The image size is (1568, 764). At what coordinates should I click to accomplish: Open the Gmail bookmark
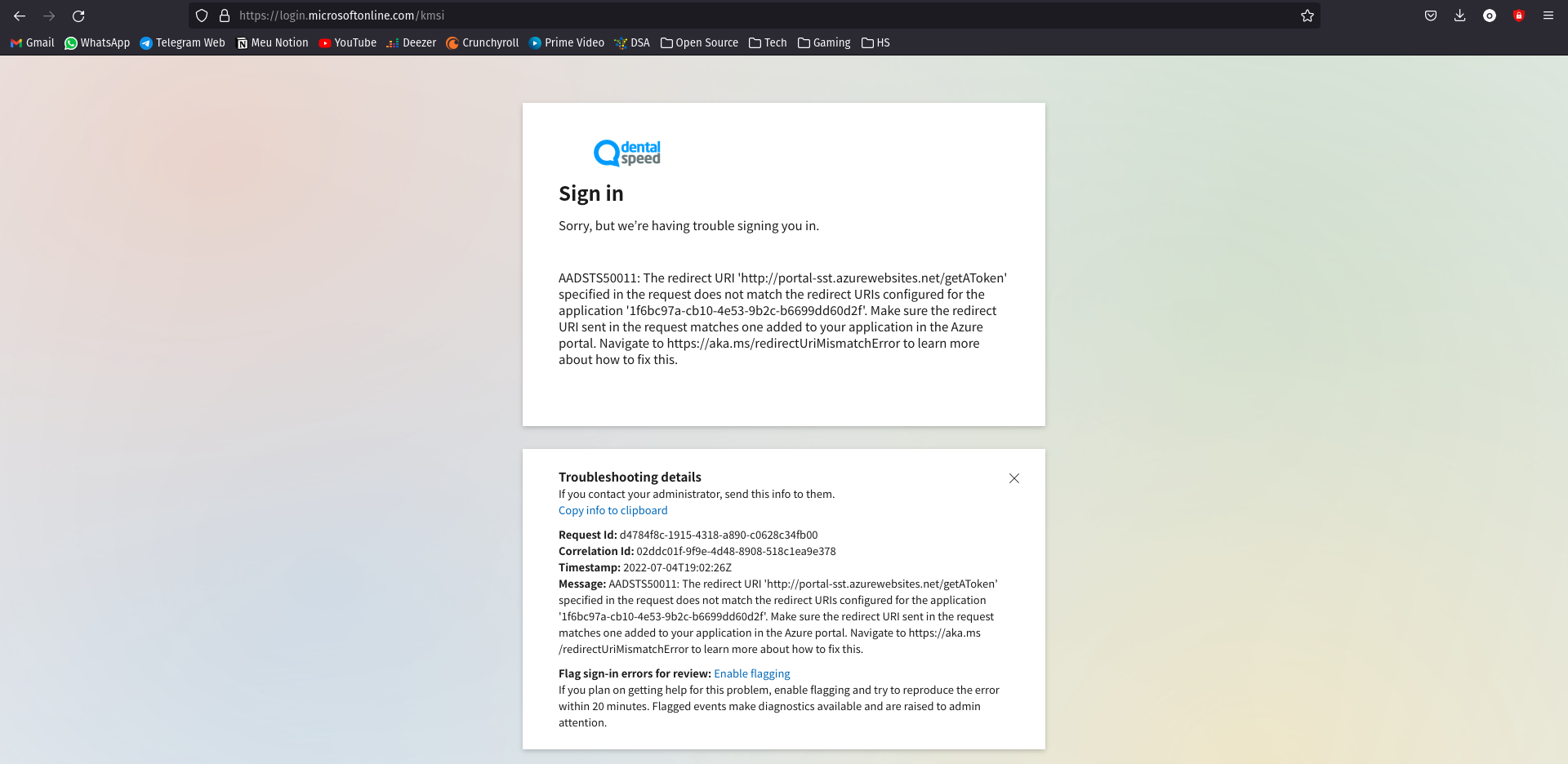[x=33, y=42]
